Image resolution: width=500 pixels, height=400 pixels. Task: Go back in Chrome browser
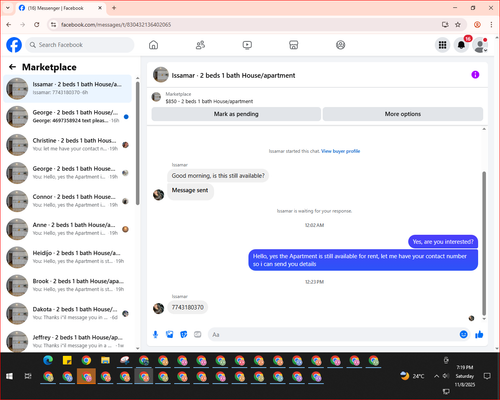pyautogui.click(x=9, y=25)
